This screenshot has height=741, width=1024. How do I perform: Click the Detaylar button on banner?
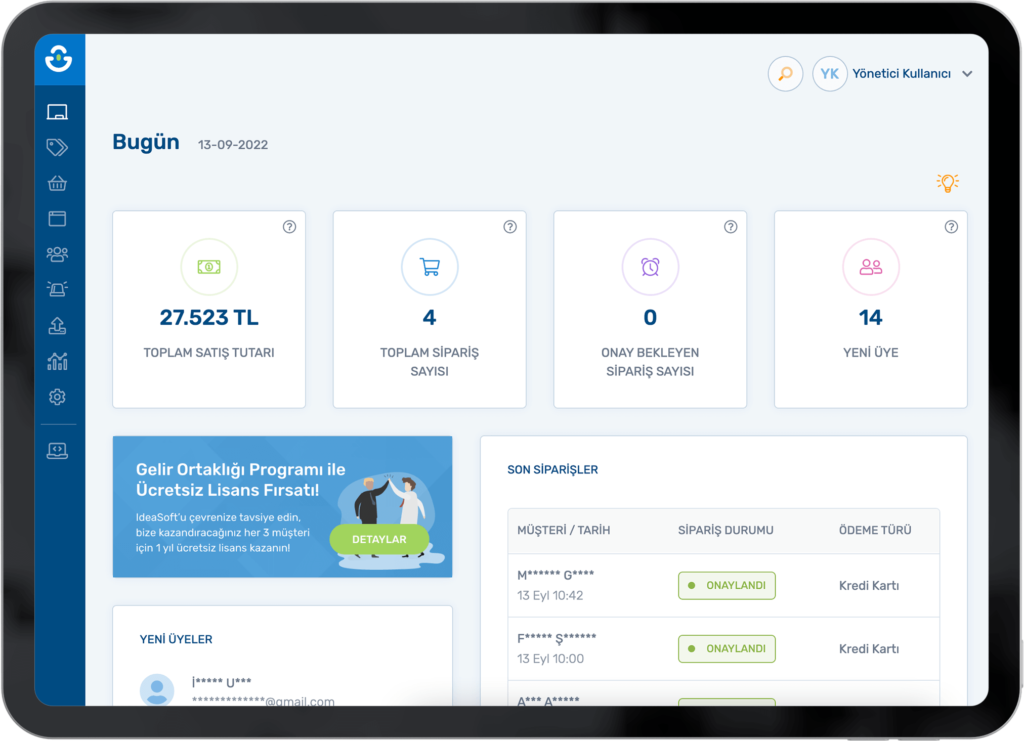coord(379,540)
